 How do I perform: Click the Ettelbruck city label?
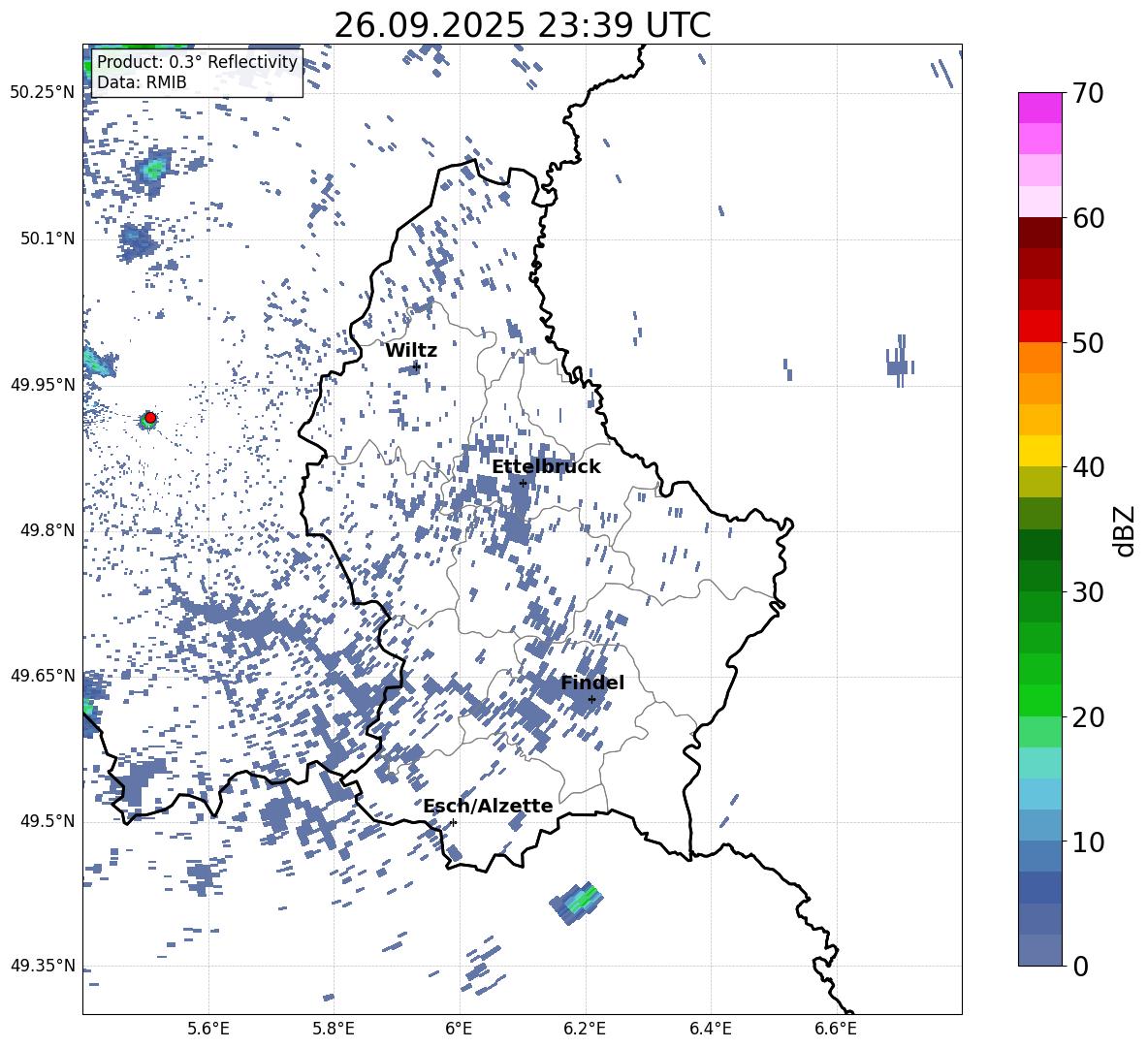point(546,467)
